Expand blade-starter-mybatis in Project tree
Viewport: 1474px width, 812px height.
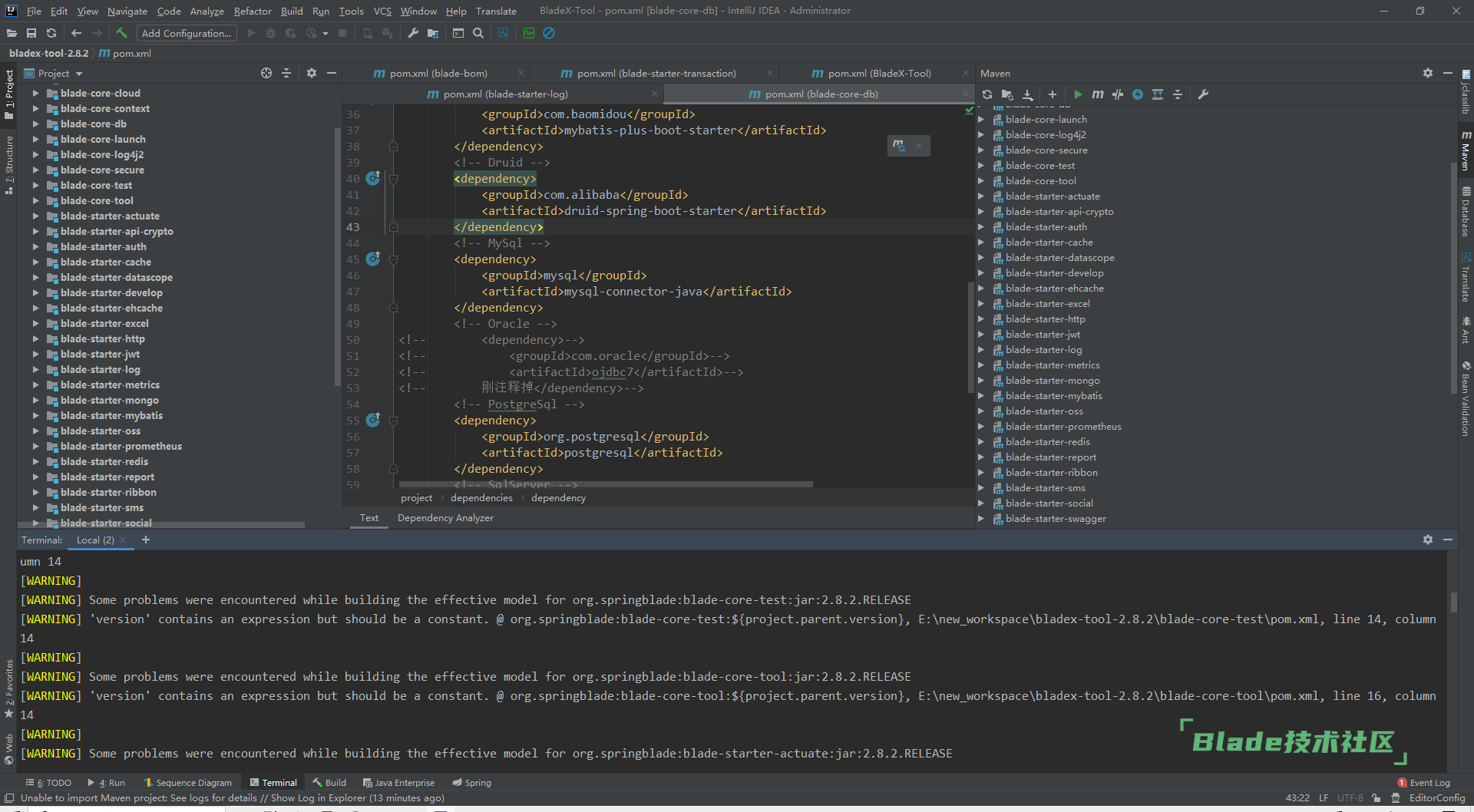(35, 415)
